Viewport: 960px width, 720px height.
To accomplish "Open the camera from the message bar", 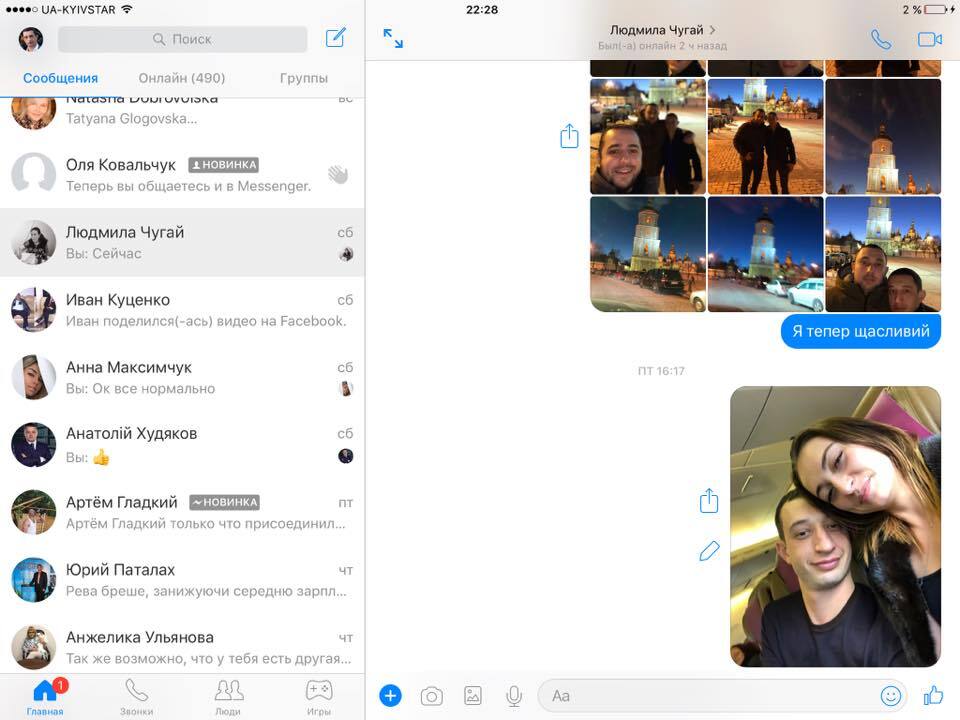I will pos(431,696).
